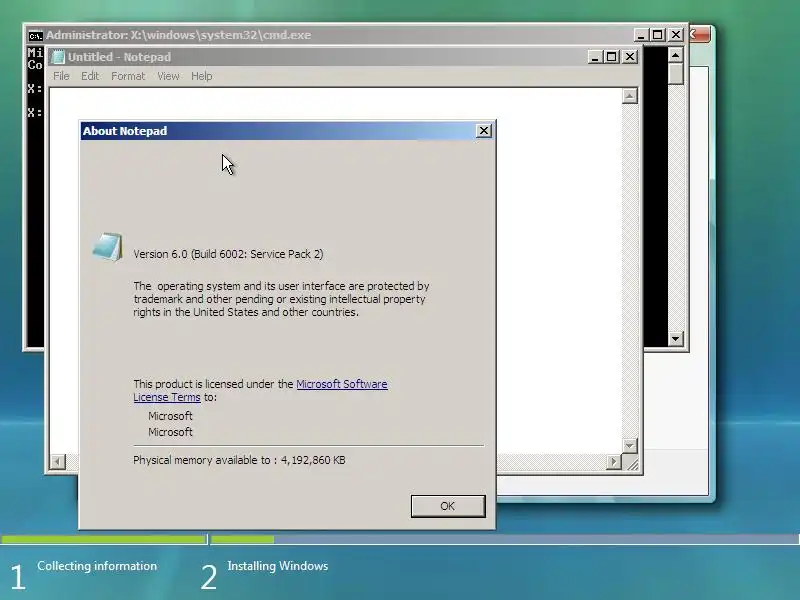This screenshot has width=800, height=600.
Task: Click the Version 6.0 Build 6002 text
Action: 228,254
